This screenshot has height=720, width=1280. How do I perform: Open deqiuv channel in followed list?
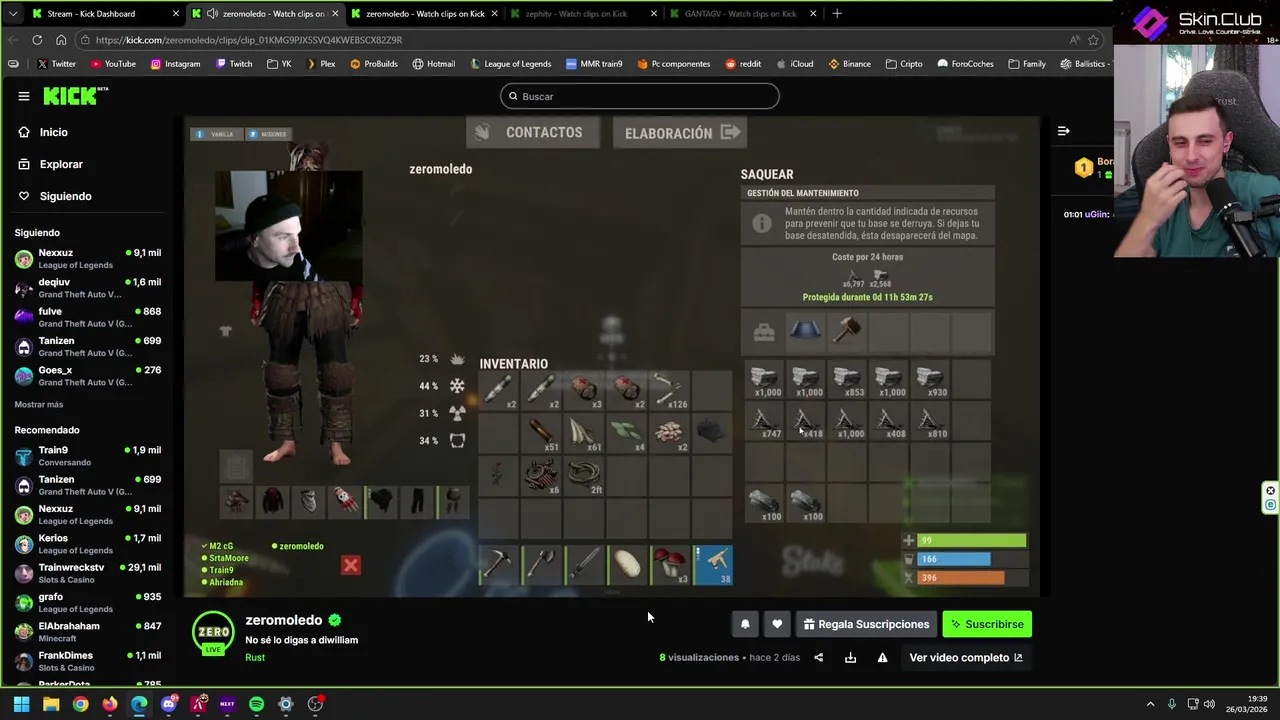(x=88, y=288)
